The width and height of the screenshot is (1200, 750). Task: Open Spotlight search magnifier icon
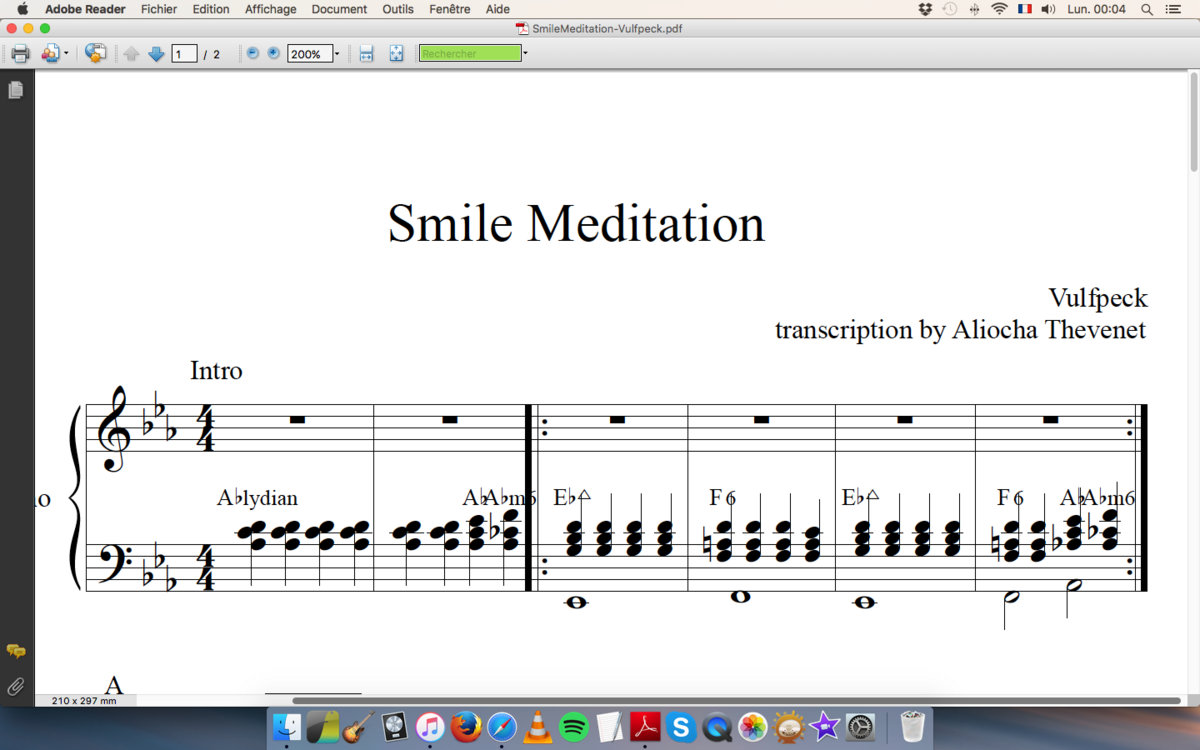point(1147,9)
